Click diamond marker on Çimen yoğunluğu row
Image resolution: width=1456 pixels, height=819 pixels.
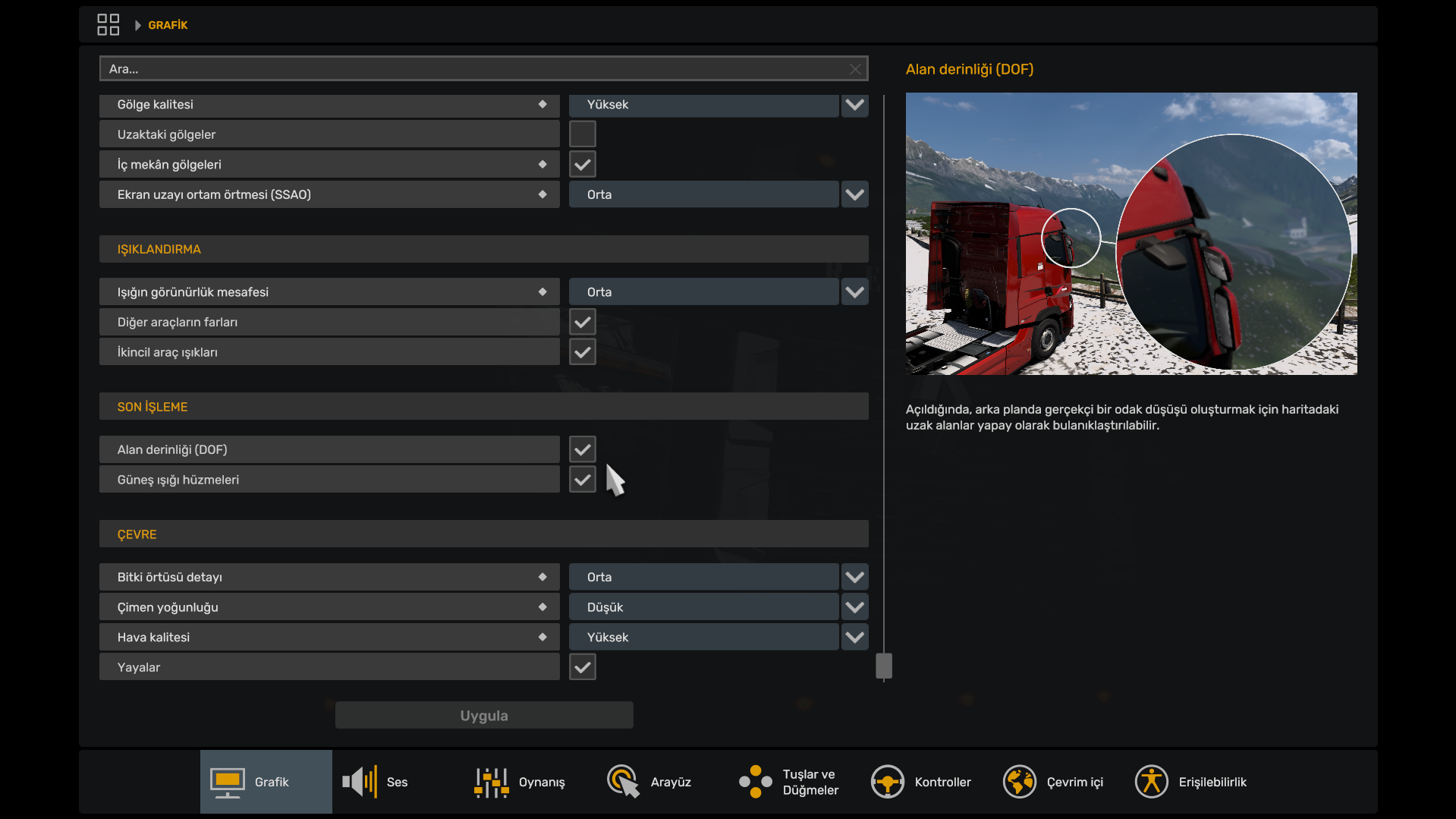coord(542,607)
